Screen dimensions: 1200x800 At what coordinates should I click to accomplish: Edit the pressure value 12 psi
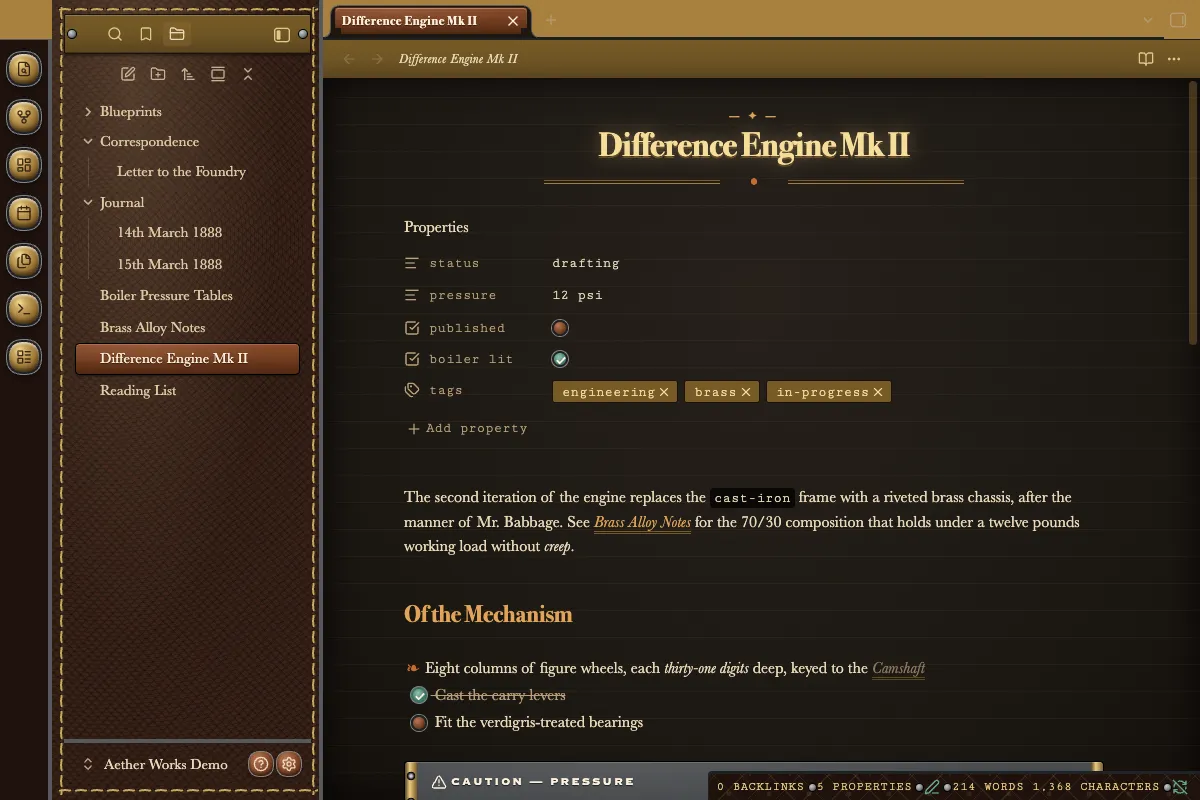pos(577,295)
